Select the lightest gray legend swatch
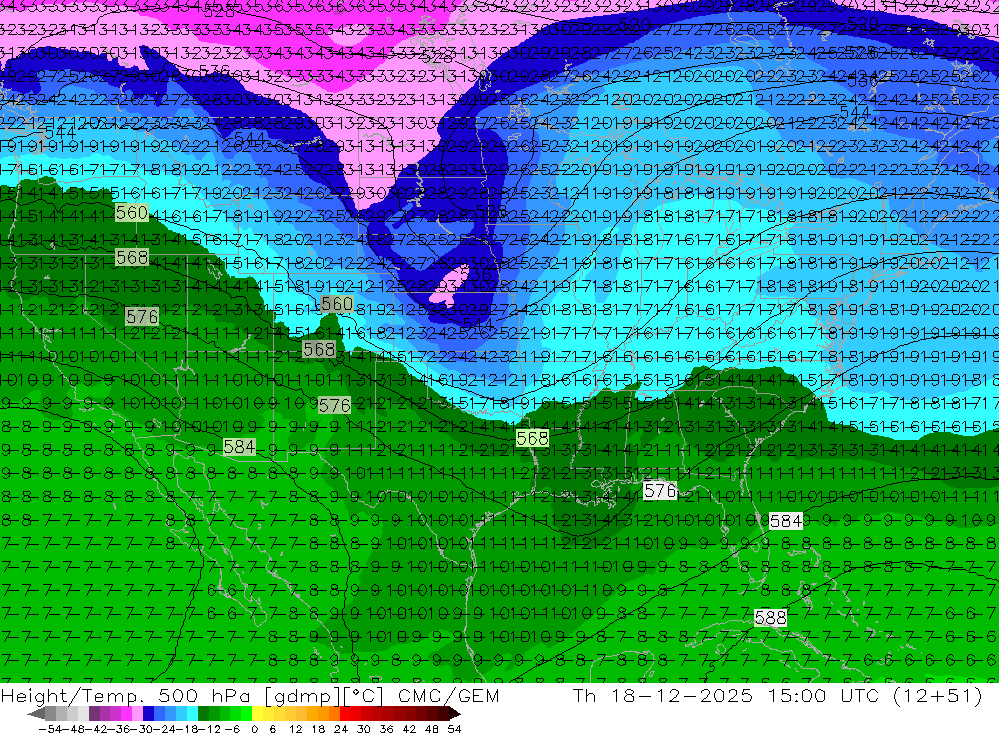Image resolution: width=1000 pixels, height=733 pixels. click(x=83, y=714)
